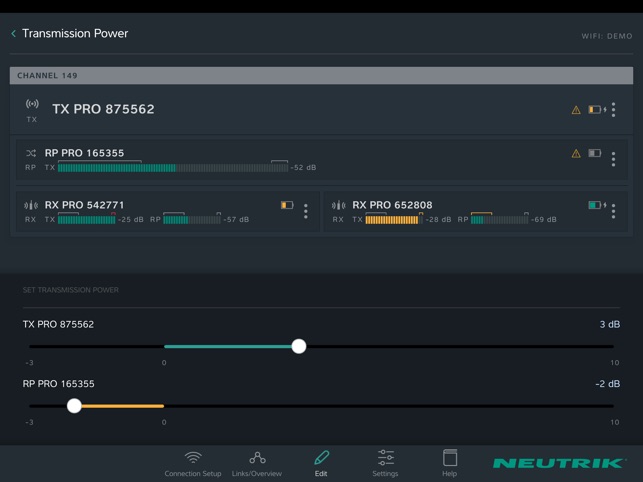Select the RP PRO 165355 device row name

[84, 153]
